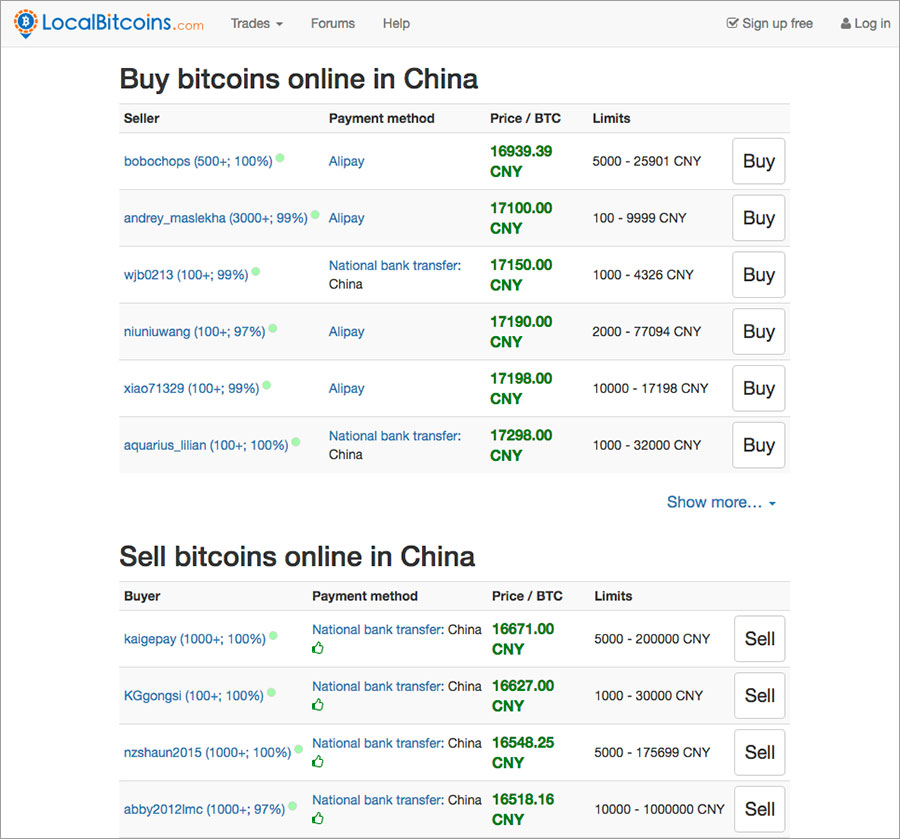900x839 pixels.
Task: Click Alipay link in andrey_maslekha row
Action: point(347,218)
